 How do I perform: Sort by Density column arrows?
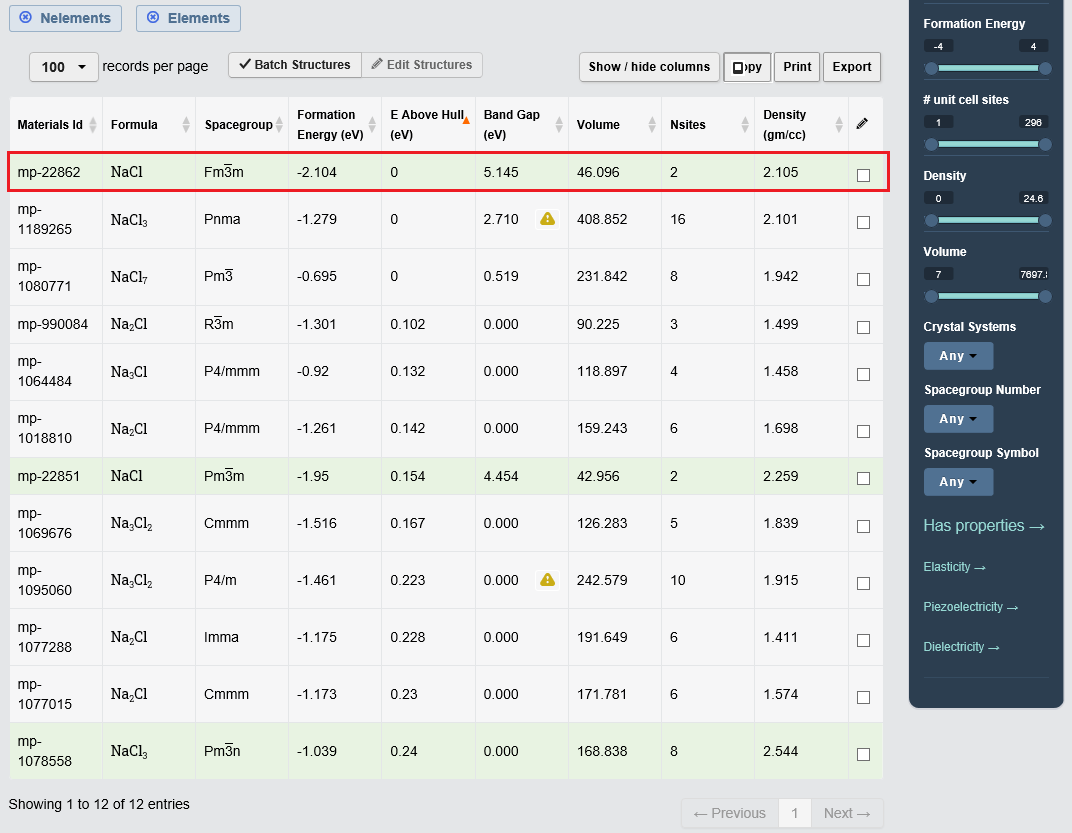[839, 124]
